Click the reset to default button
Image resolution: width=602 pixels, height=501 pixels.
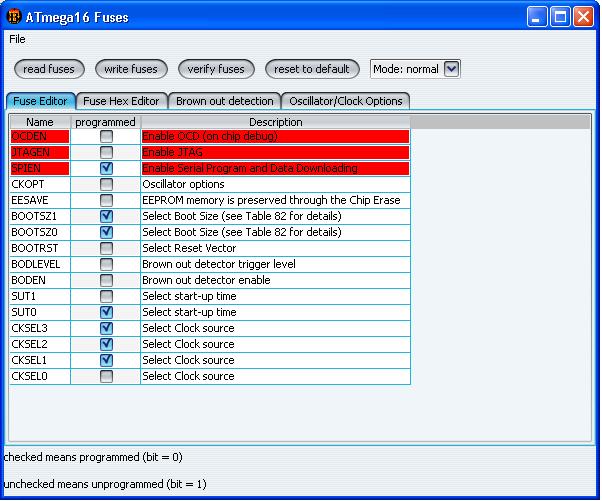tap(312, 69)
